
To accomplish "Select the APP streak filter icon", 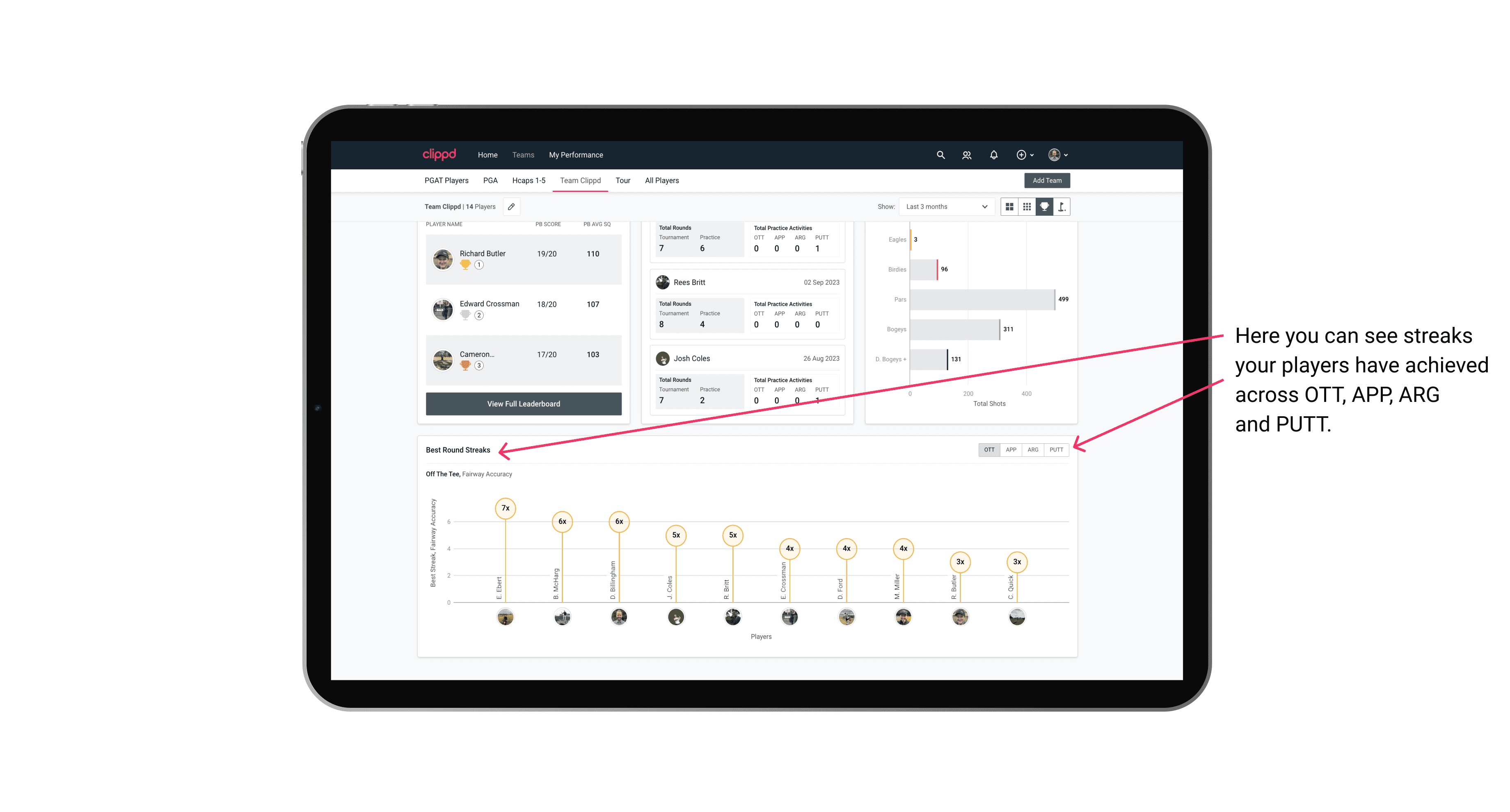I will [x=1010, y=449].
